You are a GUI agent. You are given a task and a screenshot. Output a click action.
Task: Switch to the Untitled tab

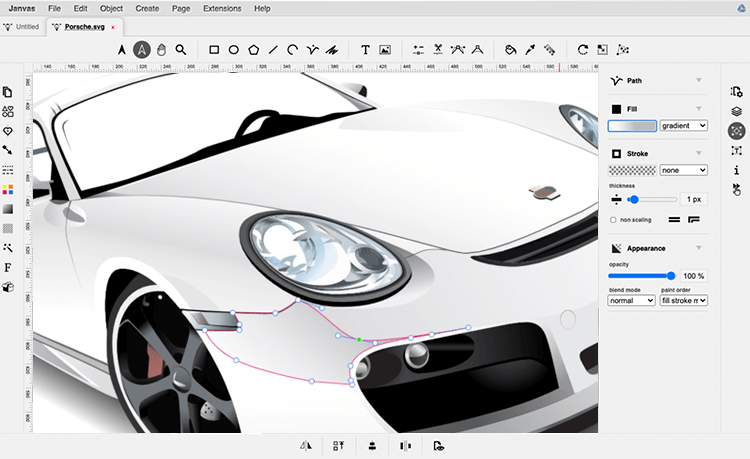[22, 27]
